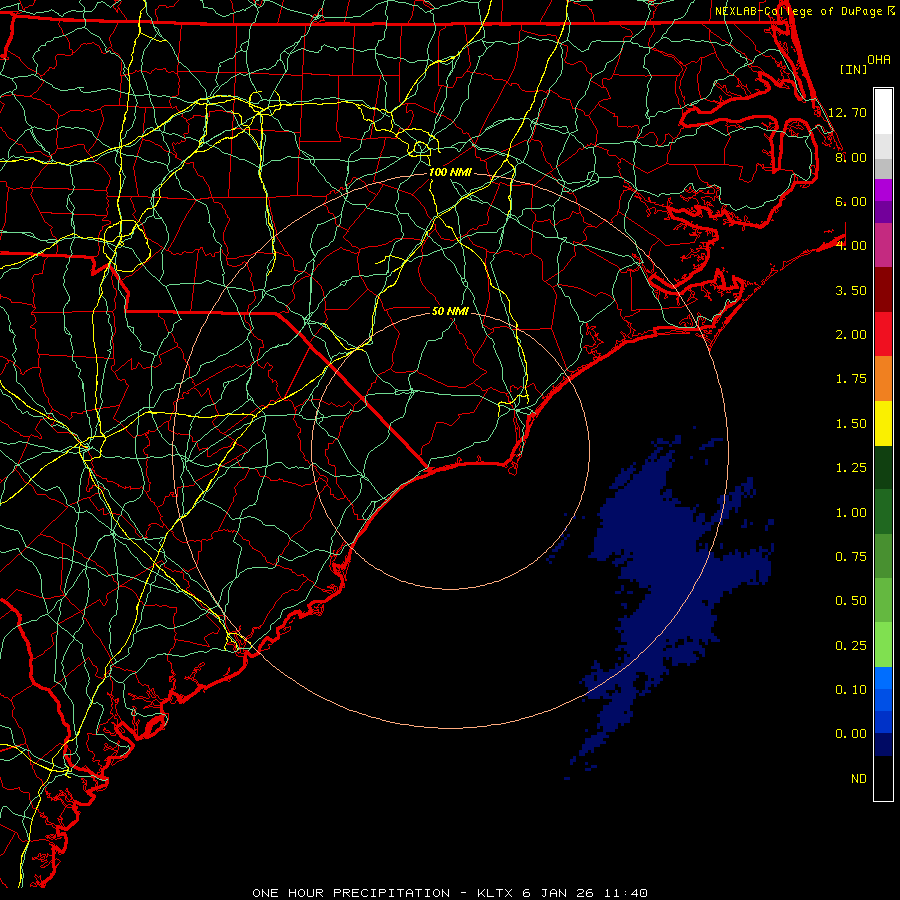
Task: Click the [IN] units label
Action: [854, 69]
